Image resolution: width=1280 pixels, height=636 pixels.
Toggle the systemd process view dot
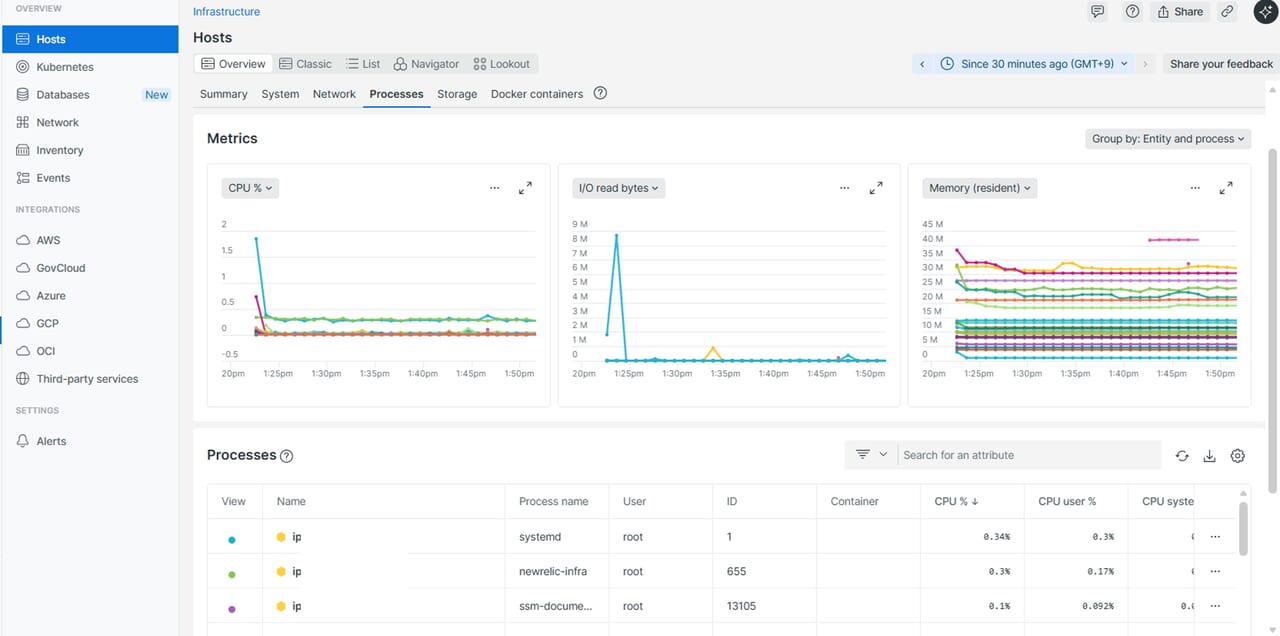(x=232, y=539)
